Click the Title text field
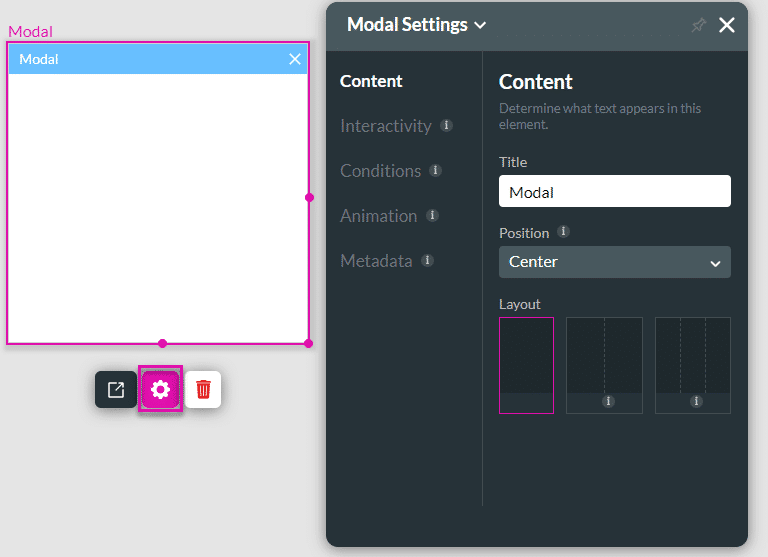The width and height of the screenshot is (768, 557). (614, 192)
